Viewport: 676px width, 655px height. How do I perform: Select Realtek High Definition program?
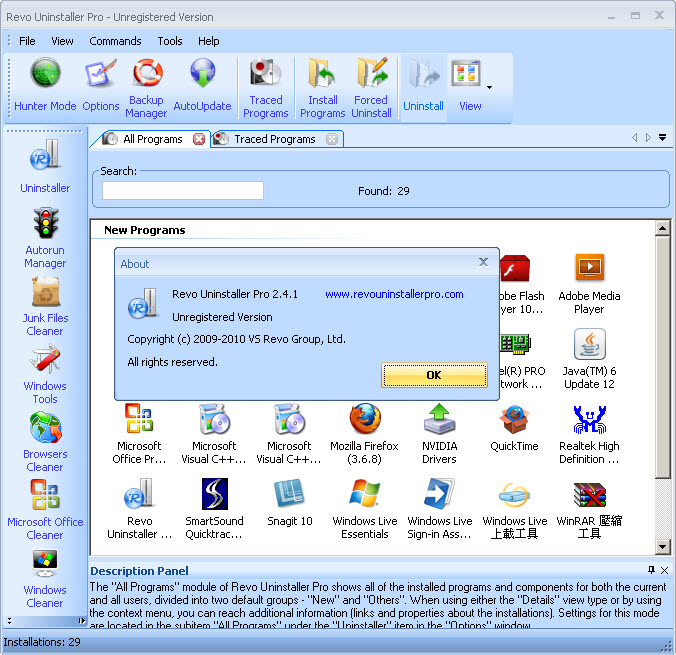pyautogui.click(x=589, y=434)
